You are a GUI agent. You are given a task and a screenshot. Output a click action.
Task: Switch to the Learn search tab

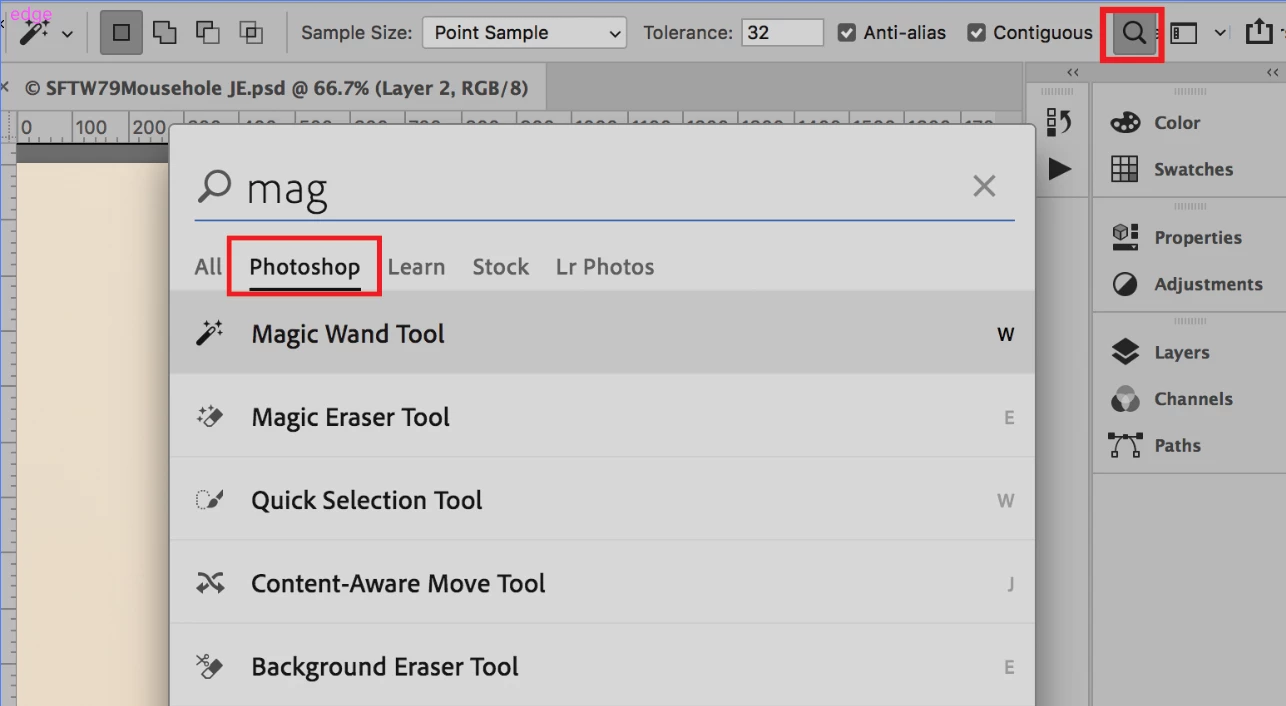[416, 267]
